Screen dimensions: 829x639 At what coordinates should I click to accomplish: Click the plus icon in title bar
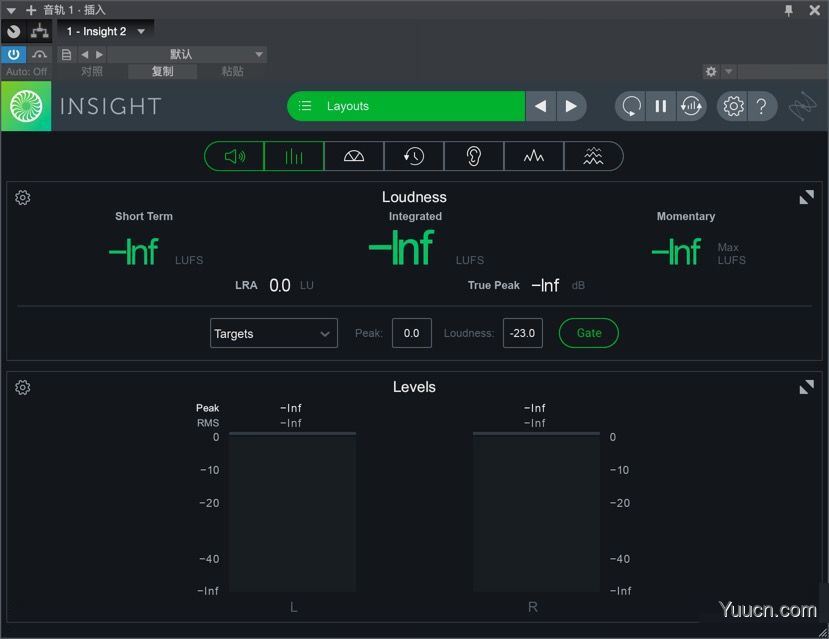click(x=31, y=10)
